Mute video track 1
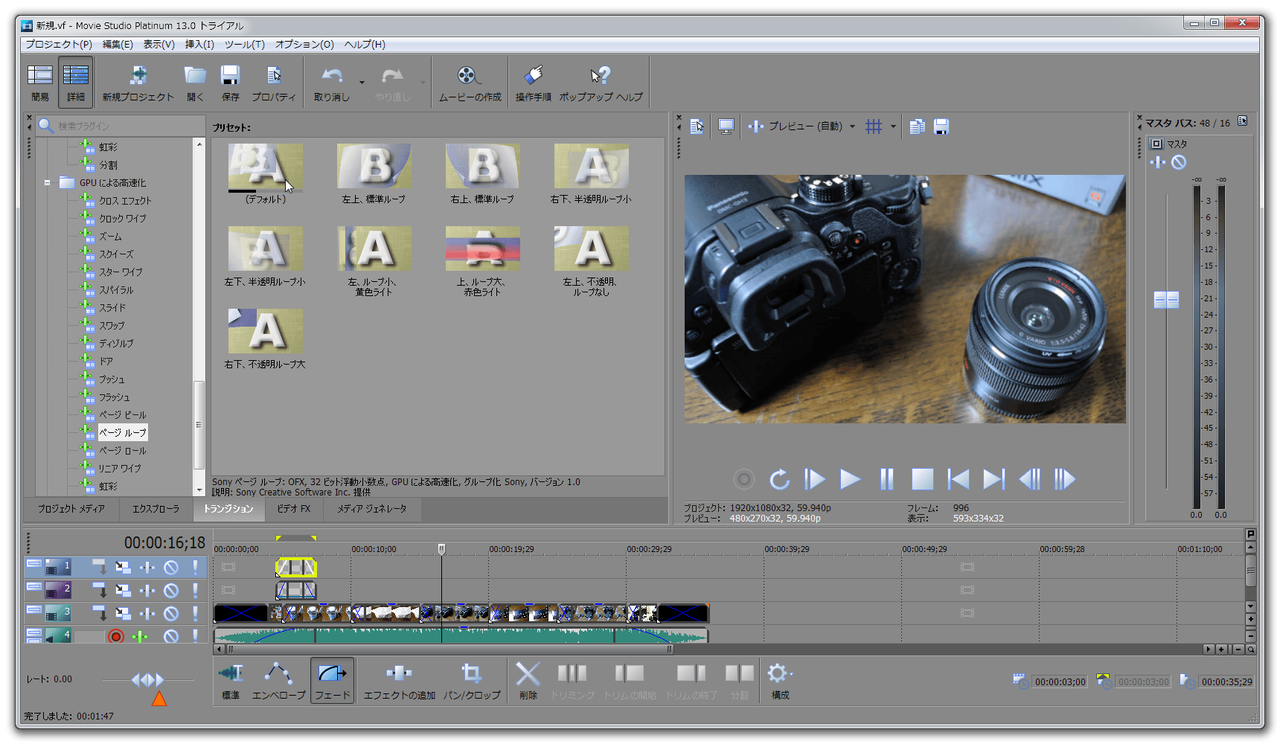 171,568
